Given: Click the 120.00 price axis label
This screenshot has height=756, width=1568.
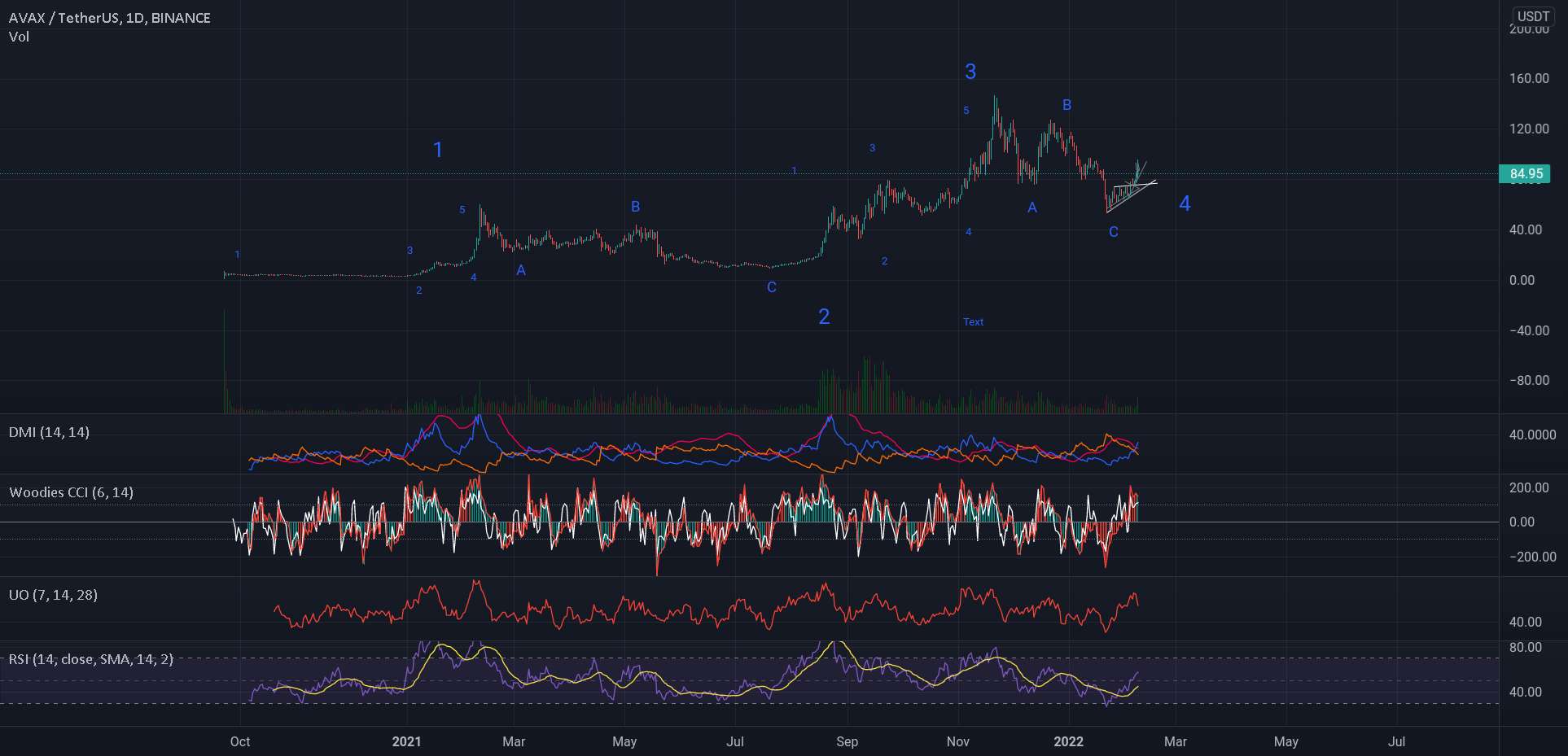Looking at the screenshot, I should pos(1529,129).
